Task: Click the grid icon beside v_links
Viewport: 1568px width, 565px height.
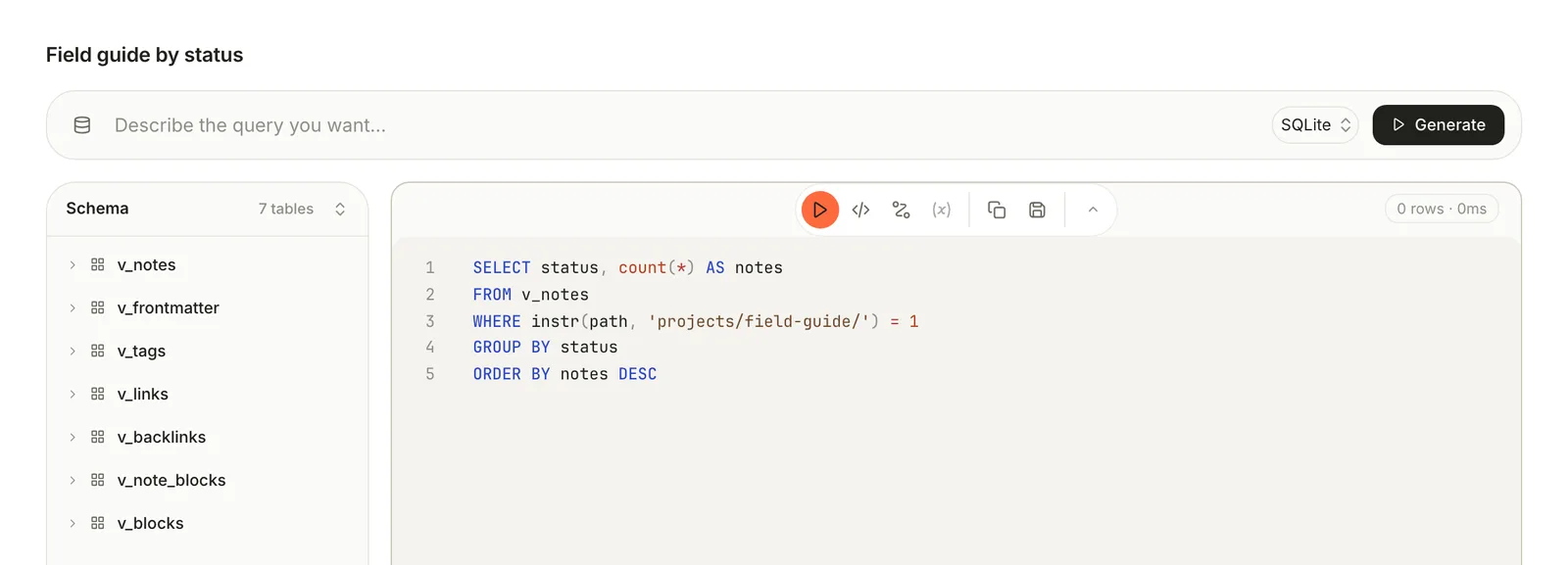Action: pyautogui.click(x=97, y=394)
